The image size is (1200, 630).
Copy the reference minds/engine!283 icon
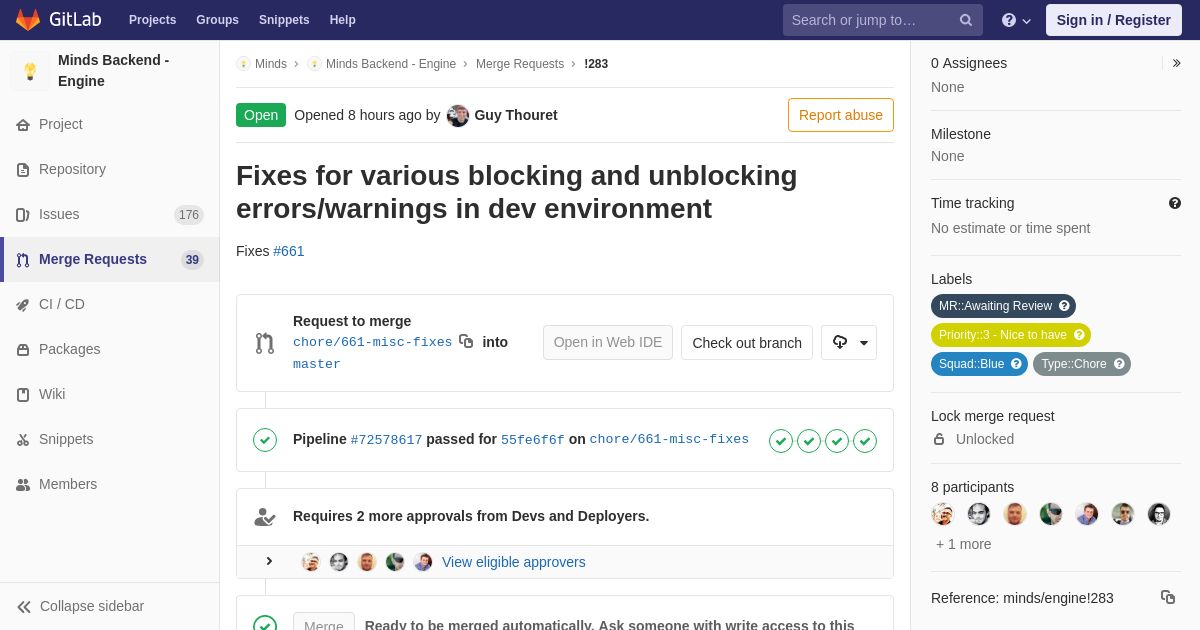[x=1168, y=597]
